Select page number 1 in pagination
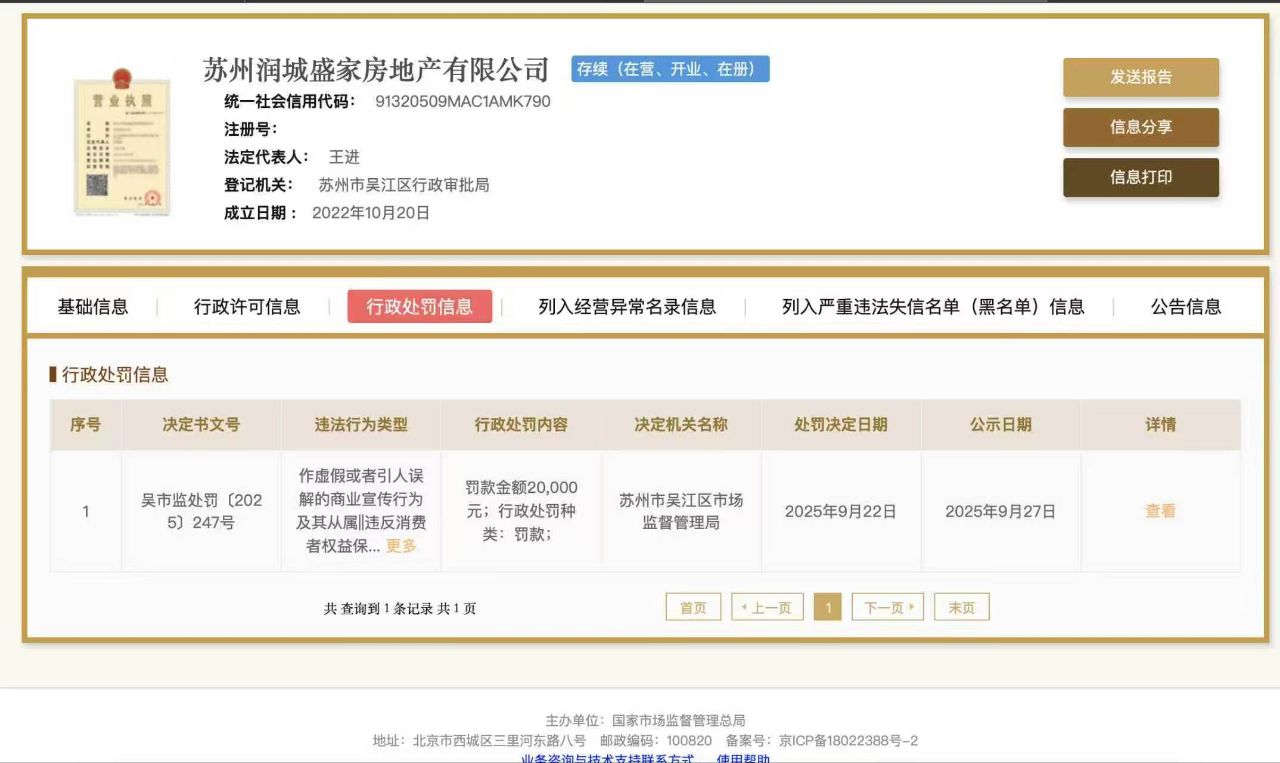Image resolution: width=1280 pixels, height=763 pixels. click(827, 607)
